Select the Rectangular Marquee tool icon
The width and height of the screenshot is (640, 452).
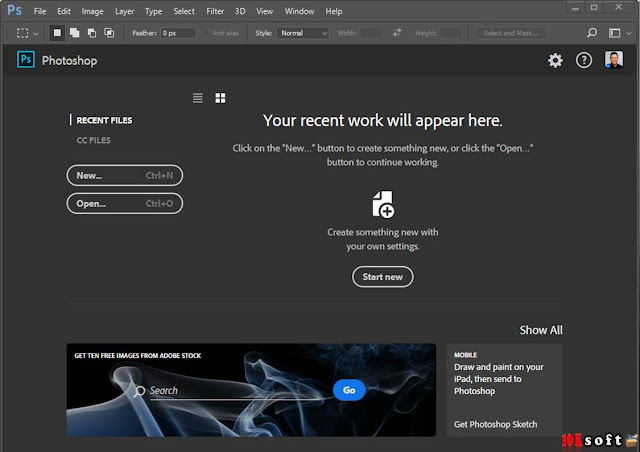tap(22, 33)
